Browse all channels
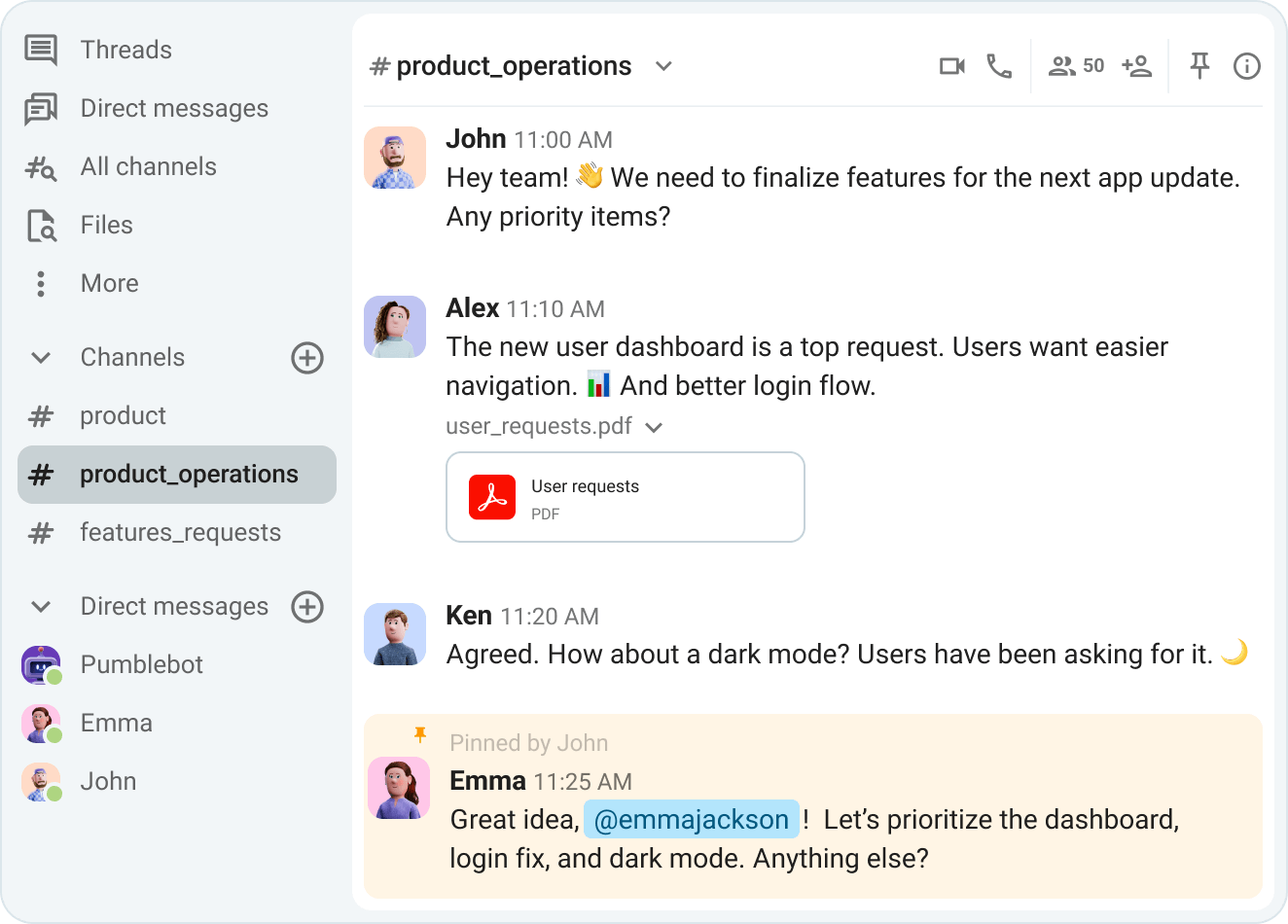1288x924 pixels. tap(147, 166)
